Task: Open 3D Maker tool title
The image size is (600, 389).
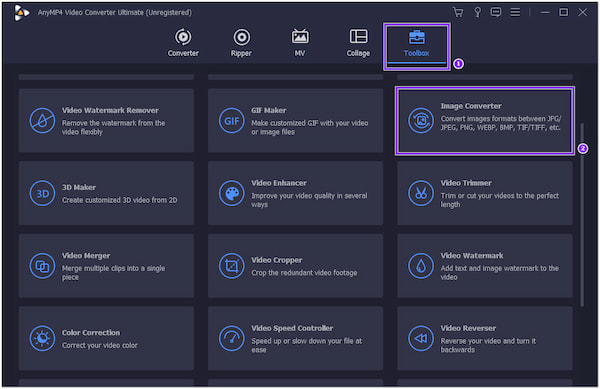Action: pos(79,187)
